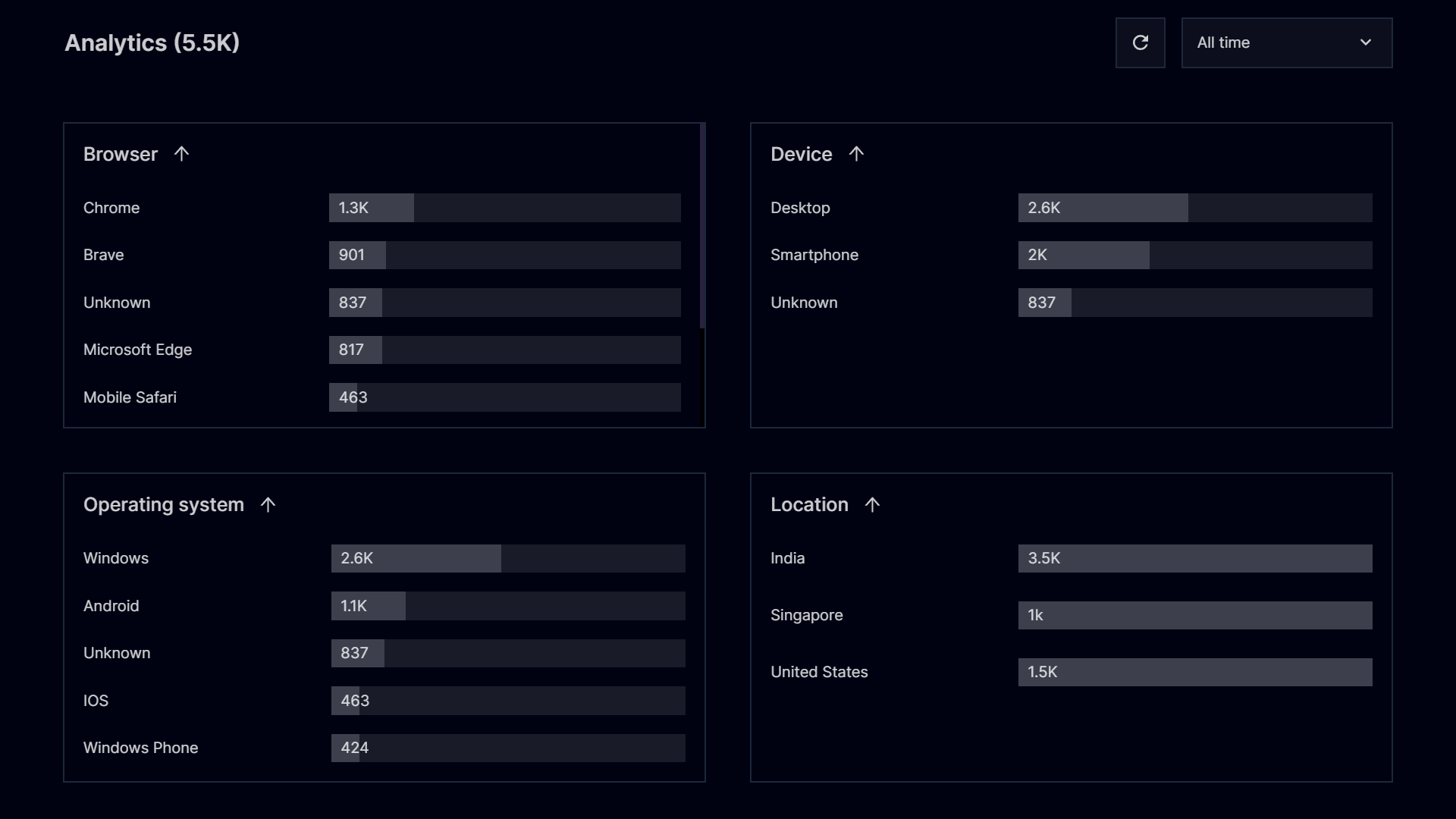Viewport: 1456px width, 819px height.
Task: Select the Windows Phone 424 bar
Action: coord(507,748)
